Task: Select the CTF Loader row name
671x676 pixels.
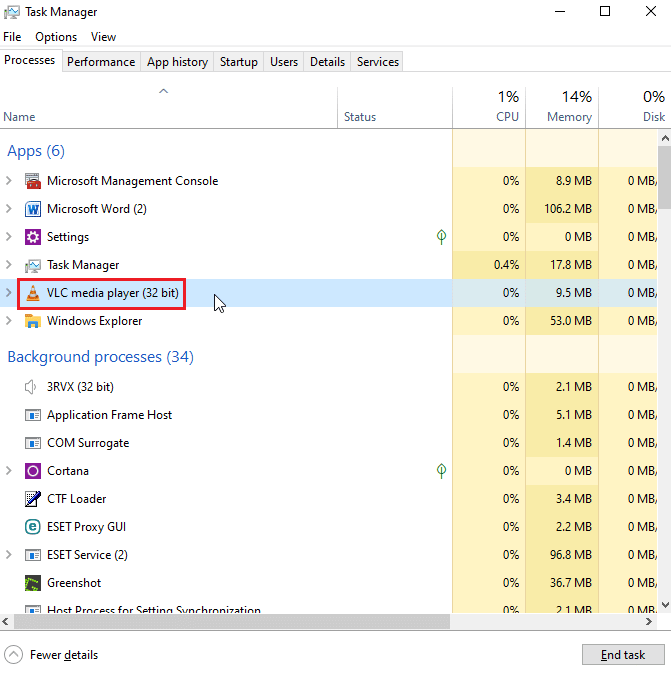Action: click(x=76, y=499)
